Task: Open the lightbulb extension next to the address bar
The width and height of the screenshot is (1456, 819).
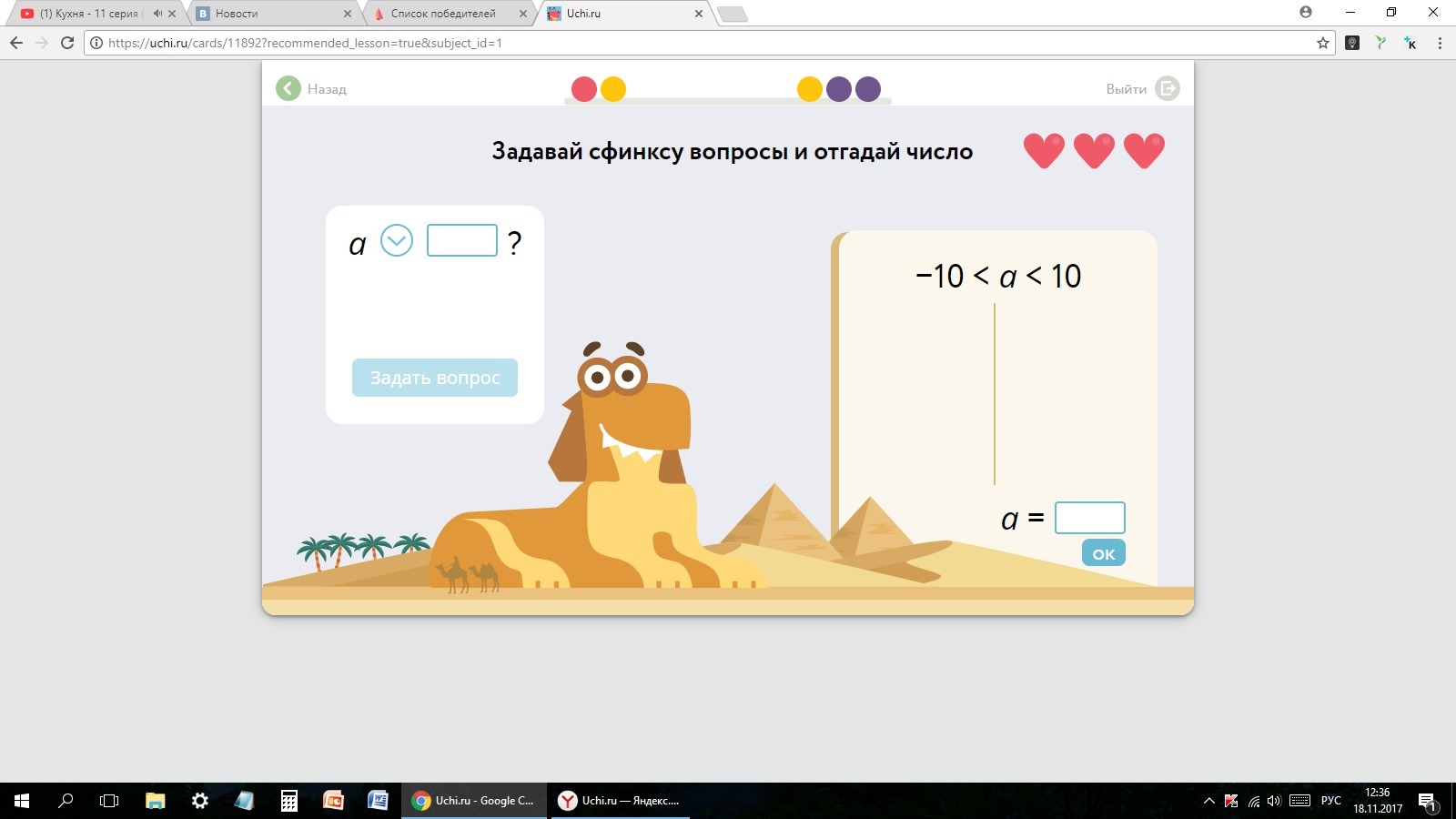Action: (x=1353, y=43)
